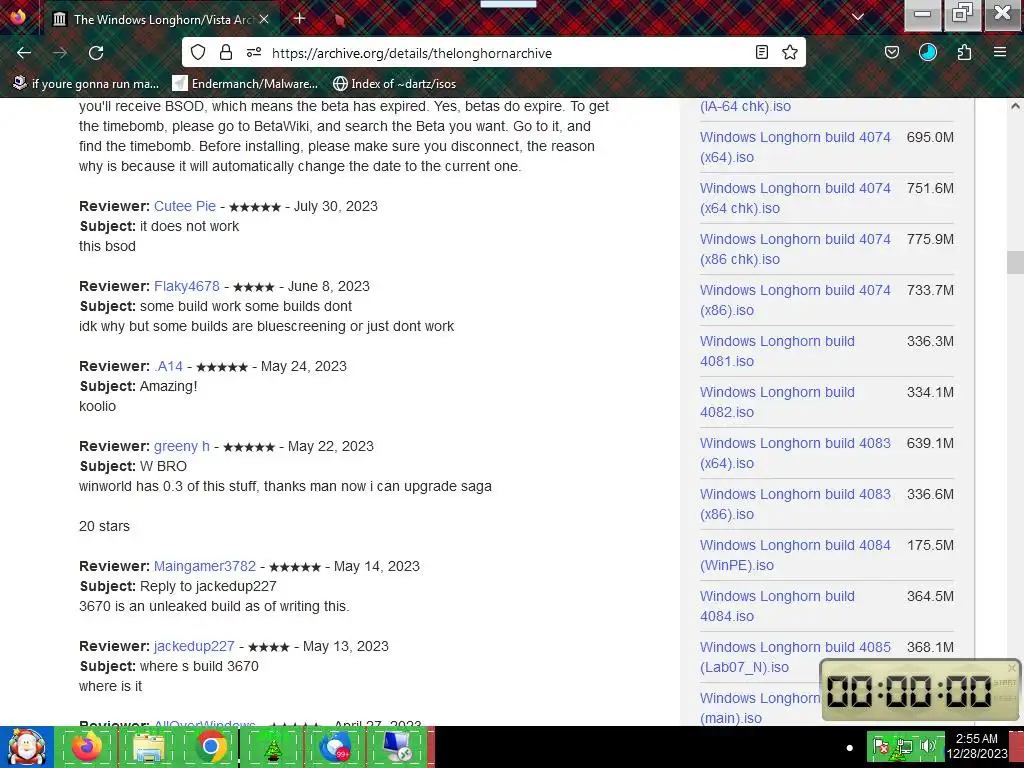Click the Firefox logo in title bar

(x=18, y=16)
